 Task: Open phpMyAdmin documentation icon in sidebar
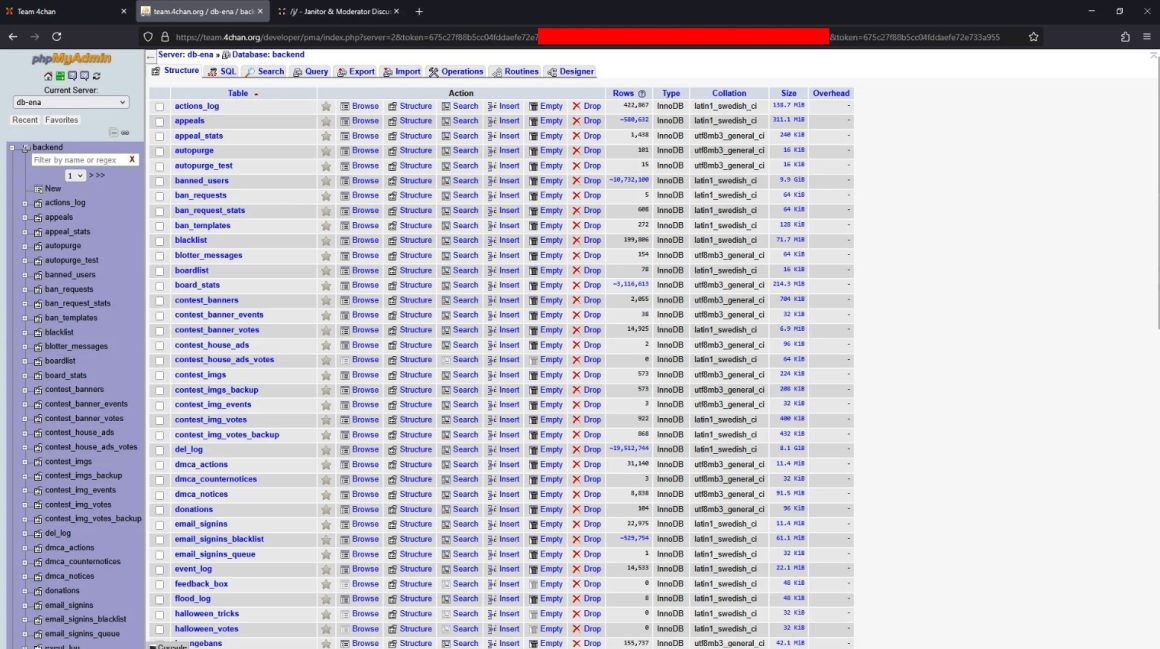point(72,76)
